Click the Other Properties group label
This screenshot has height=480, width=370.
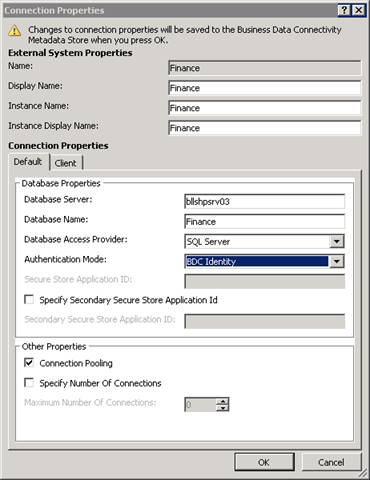click(54, 347)
